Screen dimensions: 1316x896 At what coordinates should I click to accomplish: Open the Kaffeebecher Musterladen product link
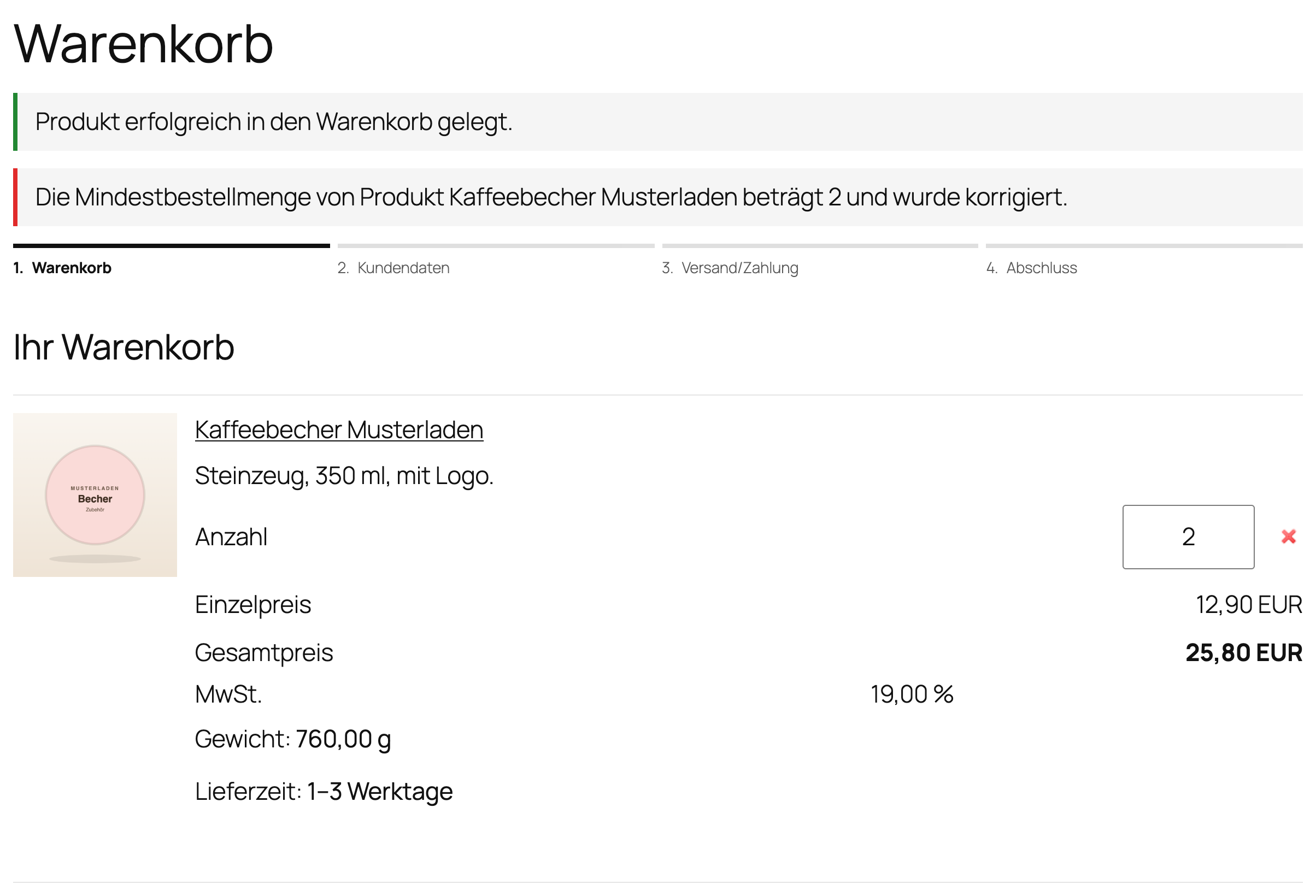339,429
